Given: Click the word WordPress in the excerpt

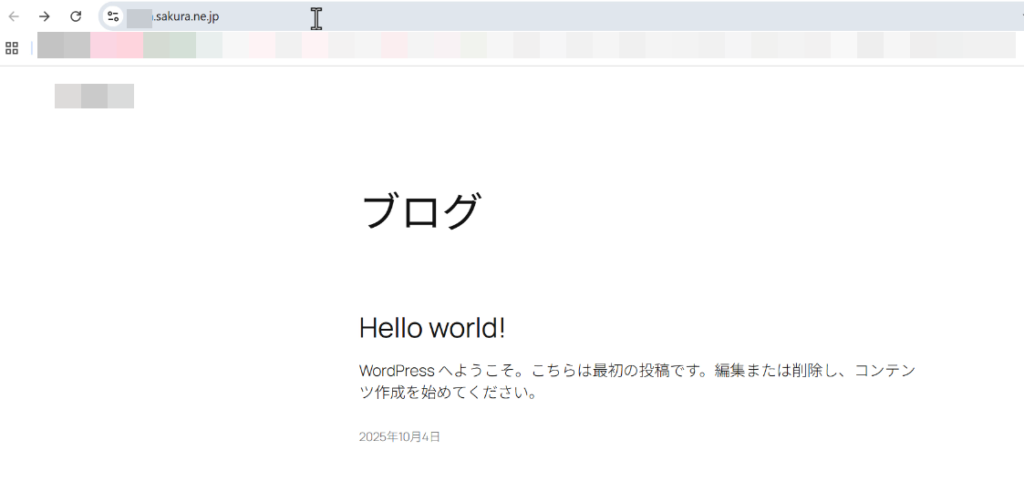Looking at the screenshot, I should (396, 371).
